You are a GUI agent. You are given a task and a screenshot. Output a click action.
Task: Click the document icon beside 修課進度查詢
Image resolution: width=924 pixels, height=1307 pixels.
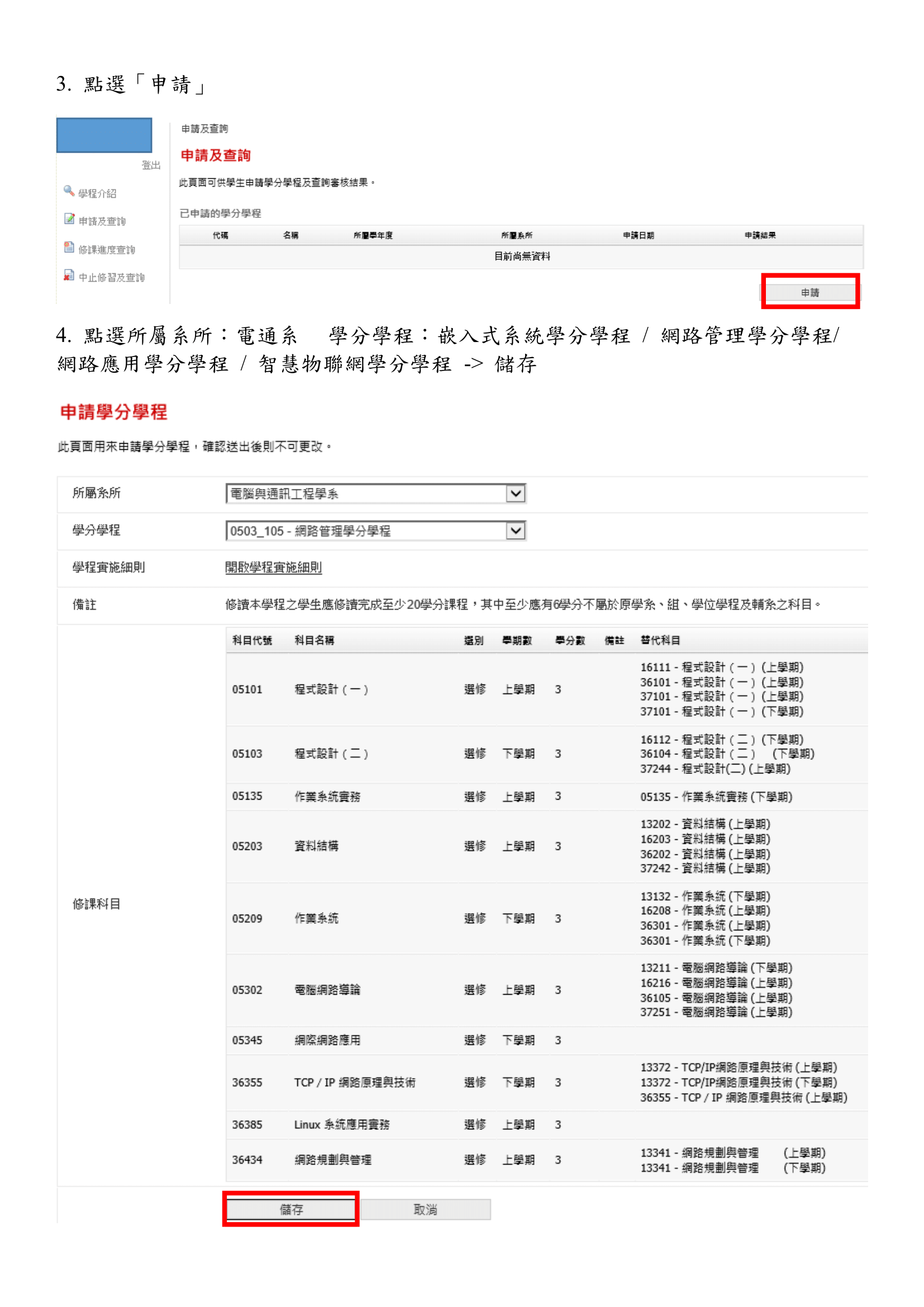[x=69, y=248]
